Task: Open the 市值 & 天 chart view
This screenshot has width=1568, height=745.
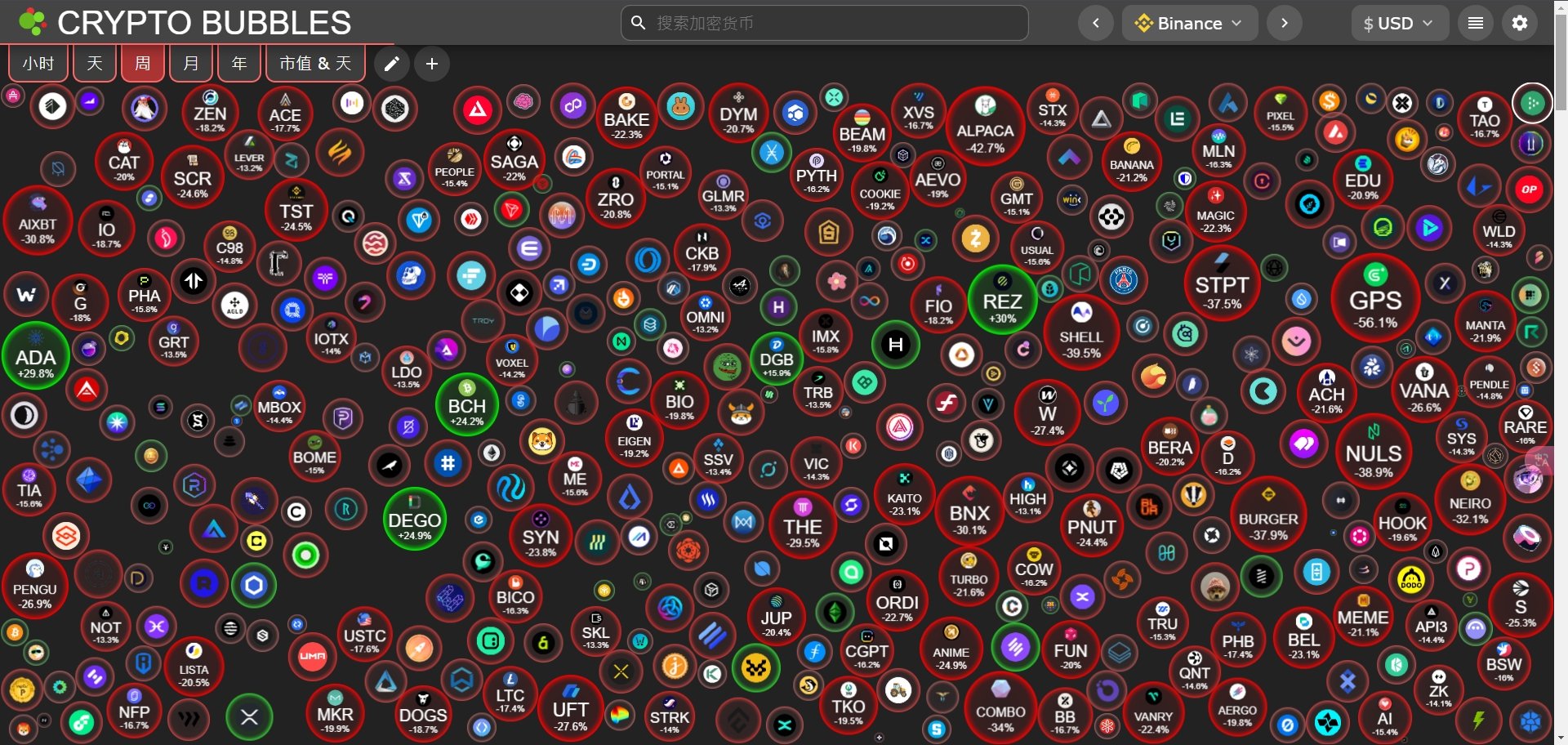Action: click(x=315, y=64)
